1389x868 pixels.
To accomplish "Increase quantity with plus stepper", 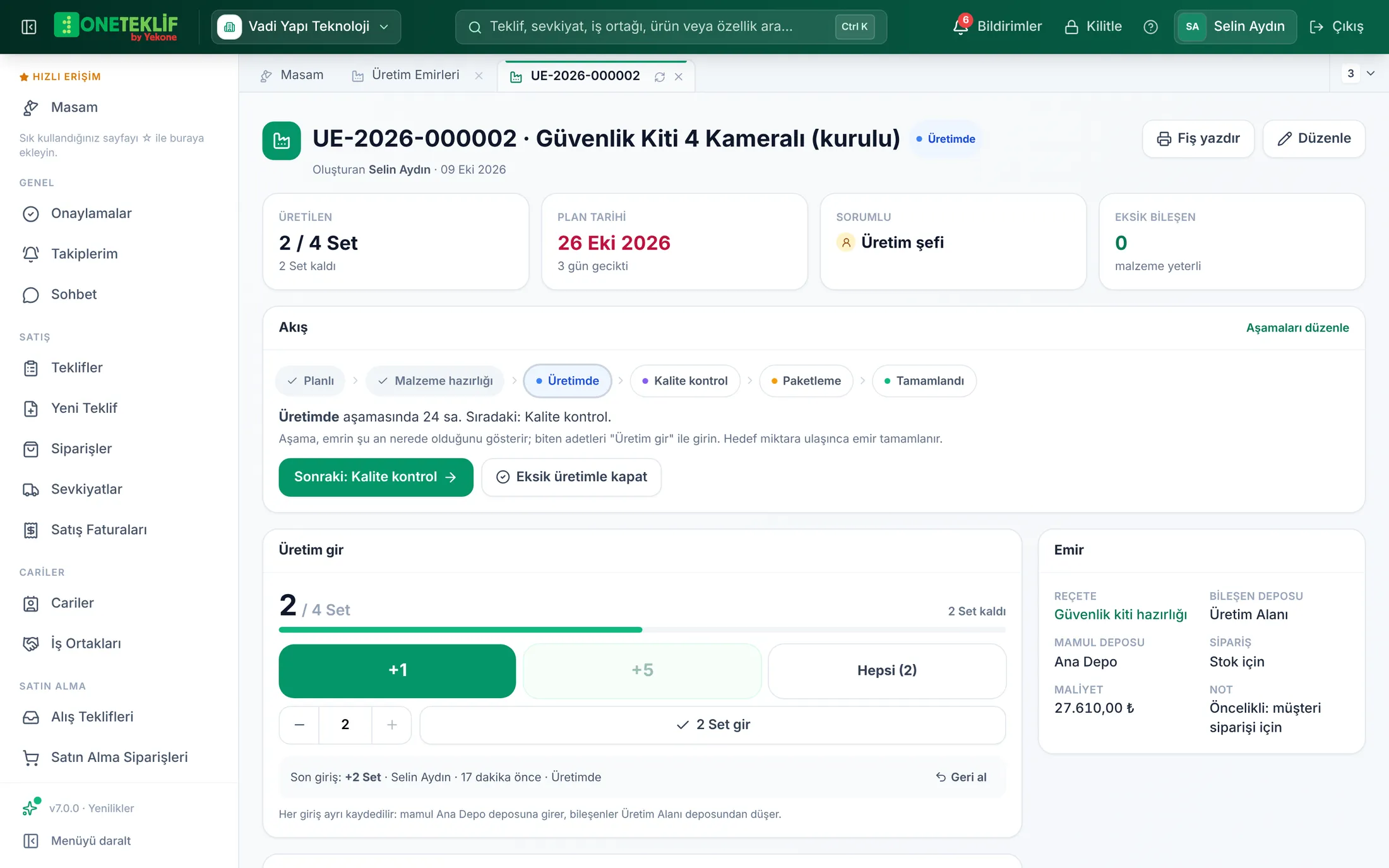I will pos(391,725).
